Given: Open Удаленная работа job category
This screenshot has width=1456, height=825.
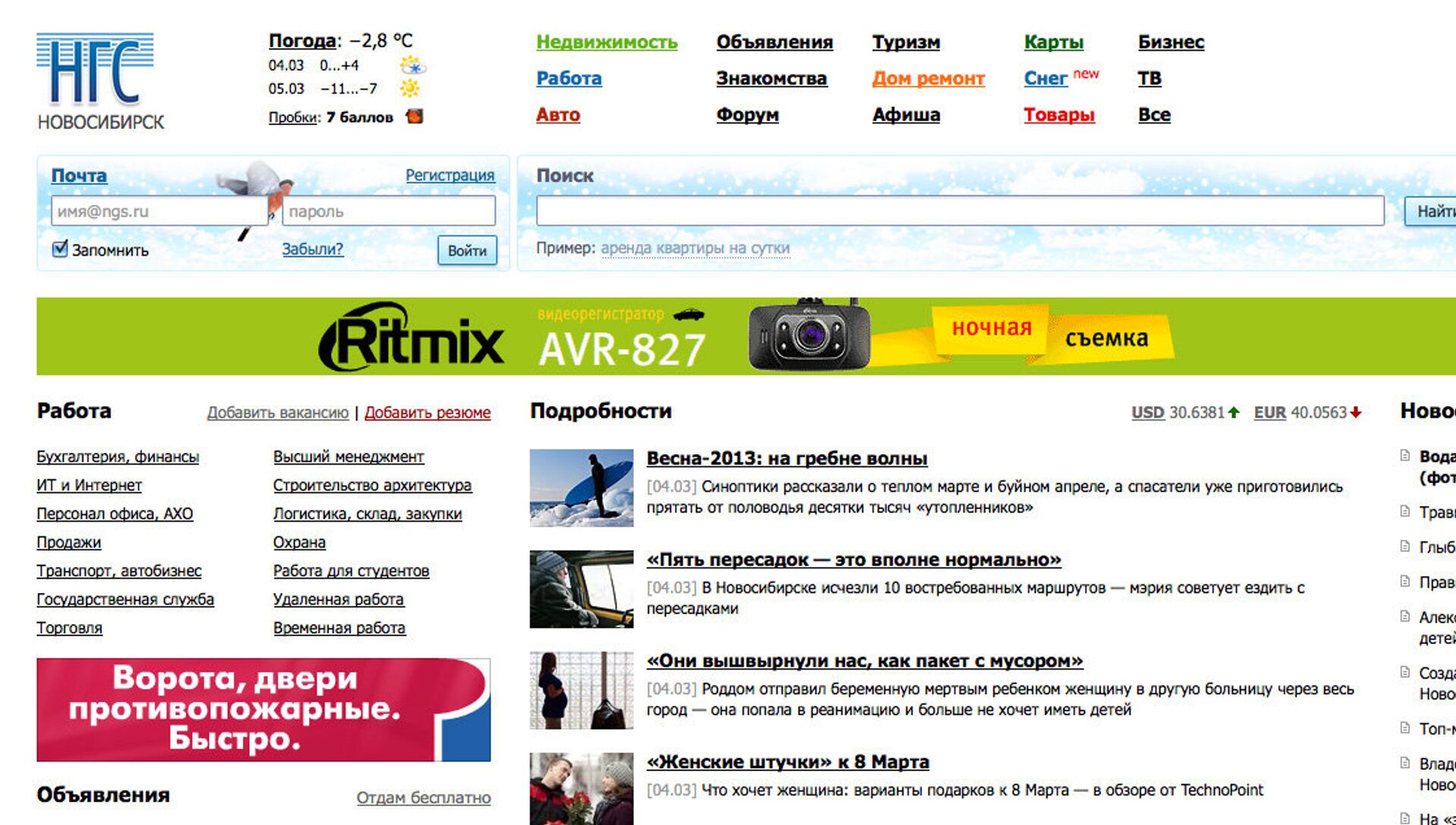Looking at the screenshot, I should (x=338, y=599).
